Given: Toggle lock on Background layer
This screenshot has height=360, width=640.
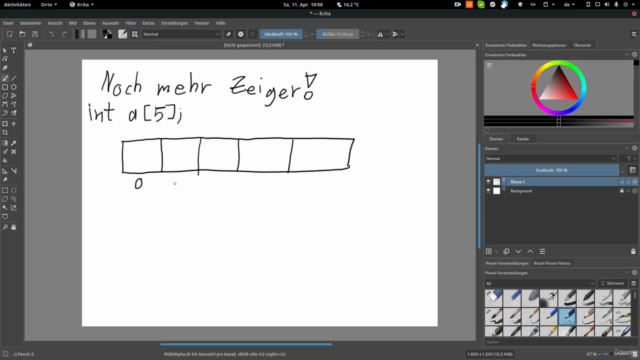Looking at the screenshot, I should 622,191.
